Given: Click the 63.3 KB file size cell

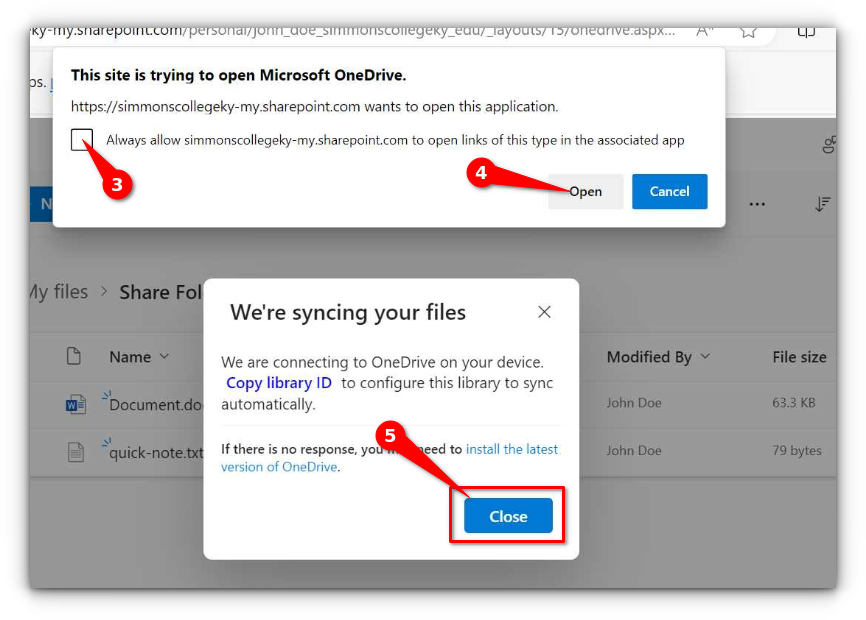Looking at the screenshot, I should tap(794, 402).
